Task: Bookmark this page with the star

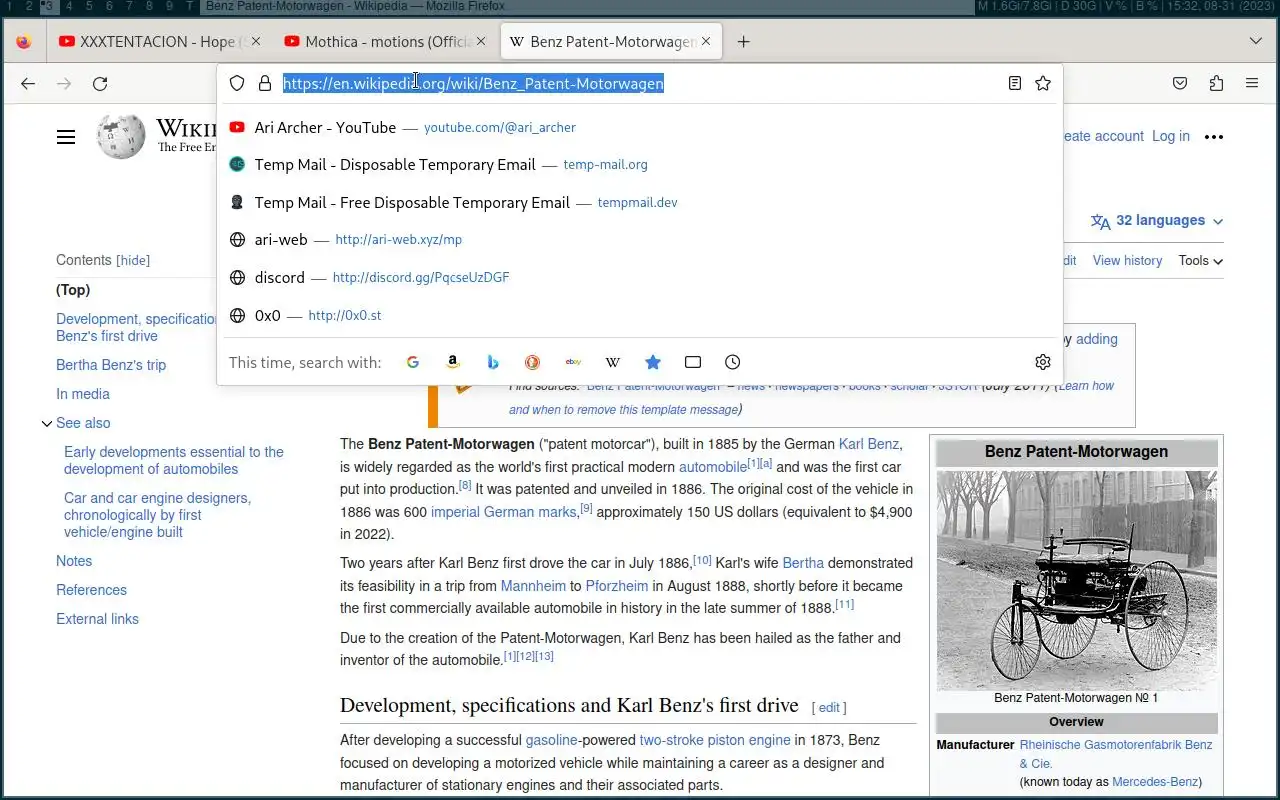Action: point(1043,84)
